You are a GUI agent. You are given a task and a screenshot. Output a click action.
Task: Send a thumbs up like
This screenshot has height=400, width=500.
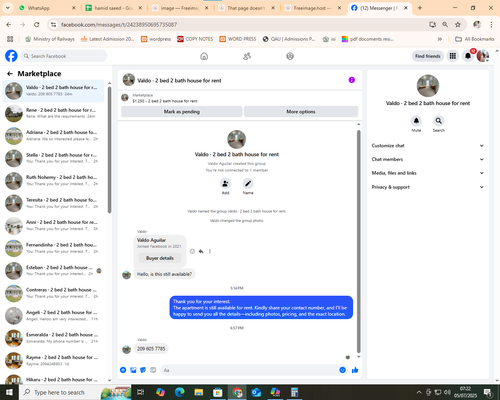355,370
